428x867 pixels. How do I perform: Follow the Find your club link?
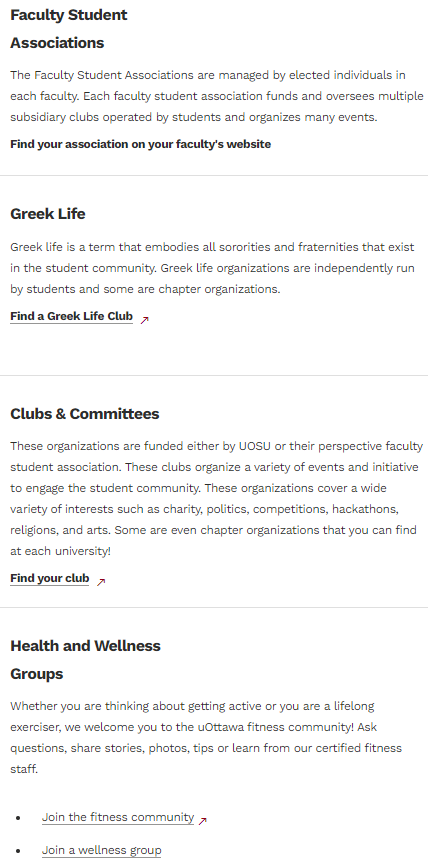49,579
